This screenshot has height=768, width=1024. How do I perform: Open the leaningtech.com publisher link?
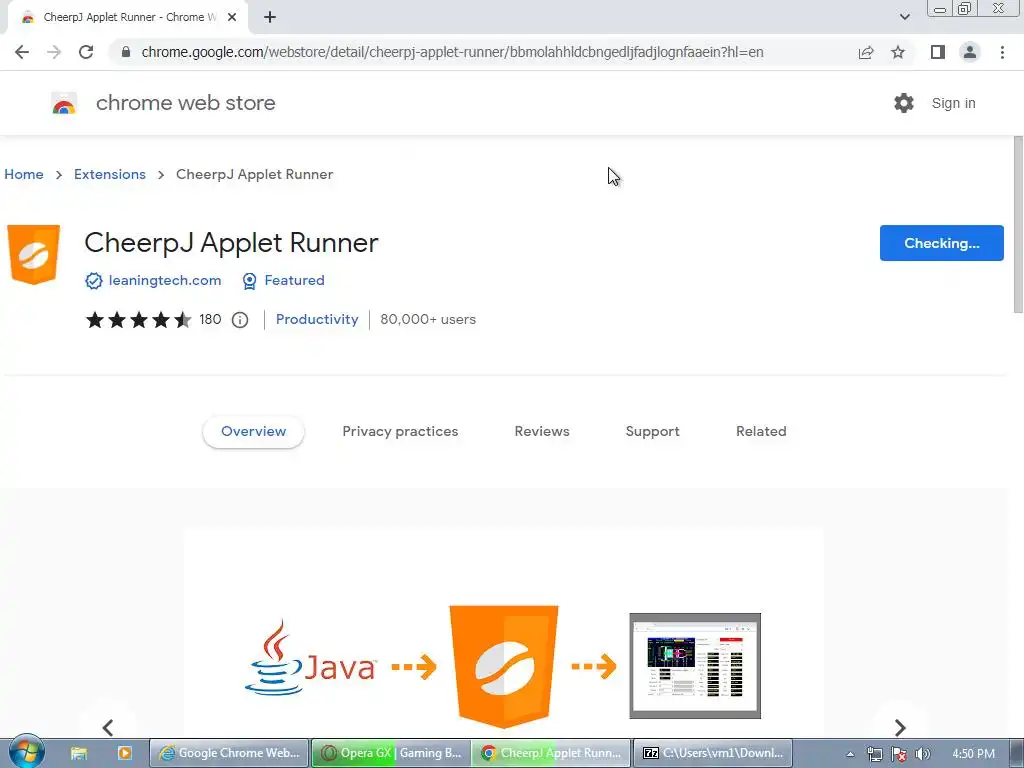[165, 280]
